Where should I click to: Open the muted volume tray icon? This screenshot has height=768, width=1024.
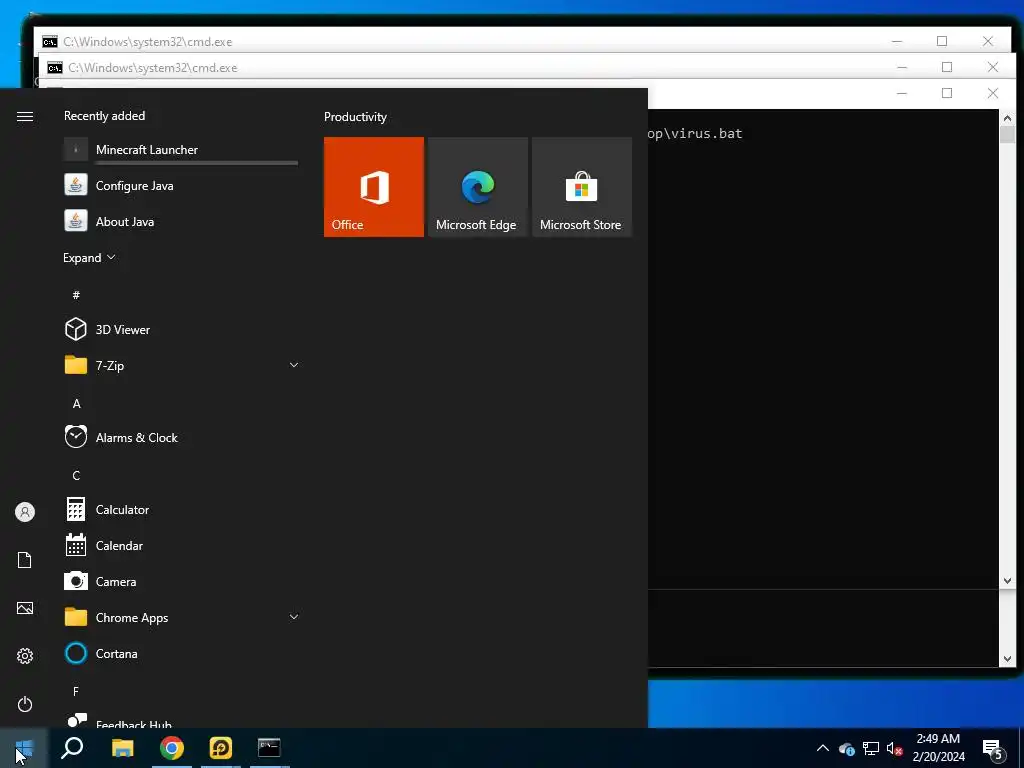894,748
